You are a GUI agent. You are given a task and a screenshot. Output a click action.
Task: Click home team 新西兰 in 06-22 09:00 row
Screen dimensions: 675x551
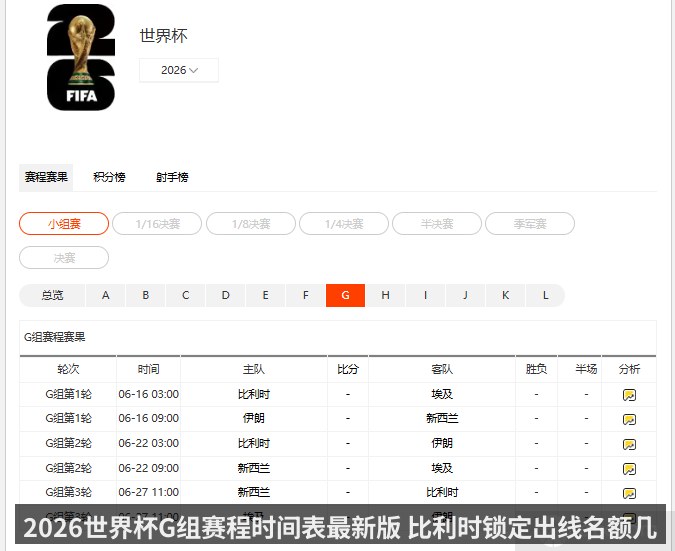tap(254, 468)
